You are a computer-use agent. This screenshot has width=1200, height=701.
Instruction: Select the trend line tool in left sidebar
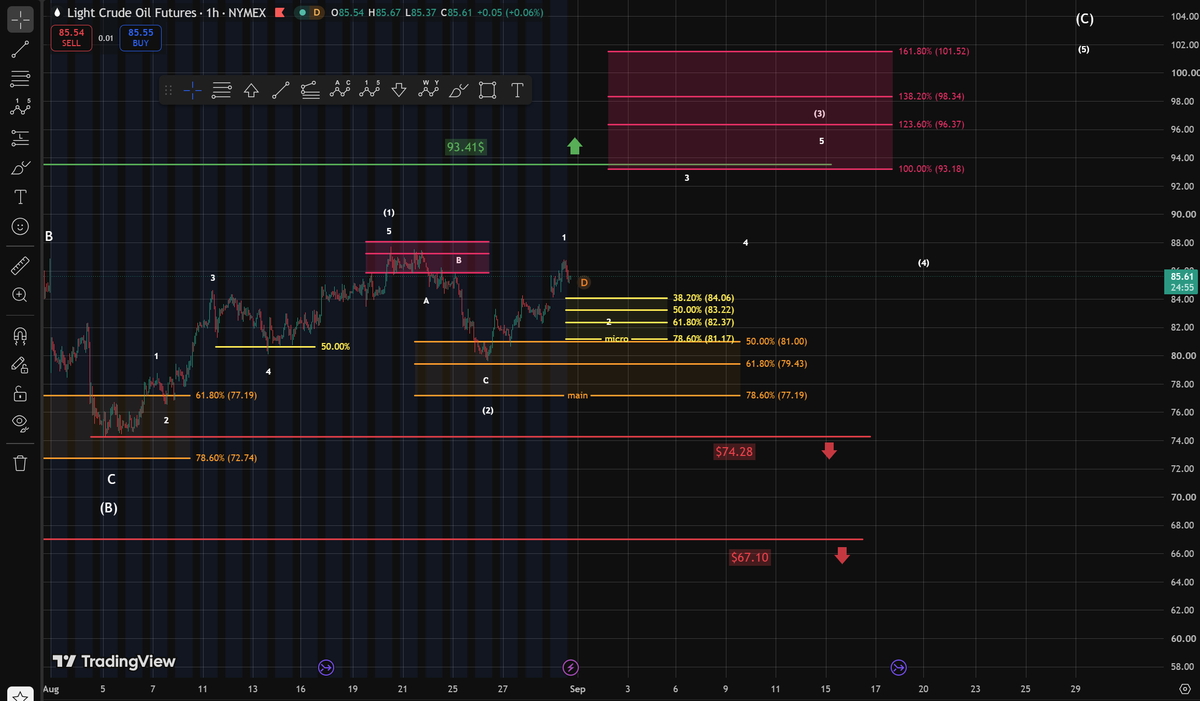click(x=21, y=48)
